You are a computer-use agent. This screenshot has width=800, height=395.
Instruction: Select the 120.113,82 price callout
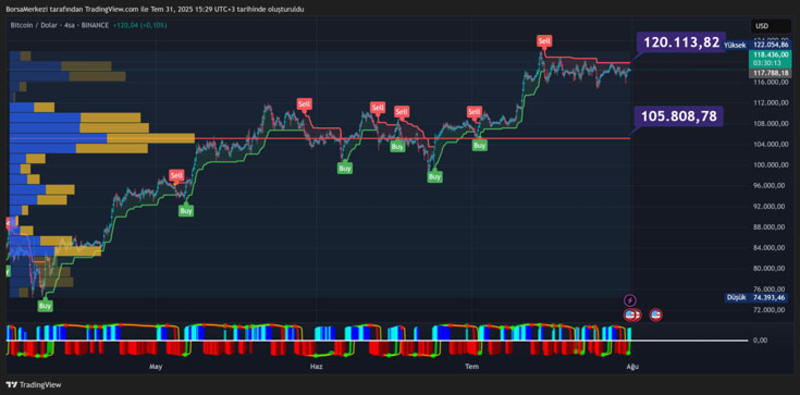pos(681,42)
